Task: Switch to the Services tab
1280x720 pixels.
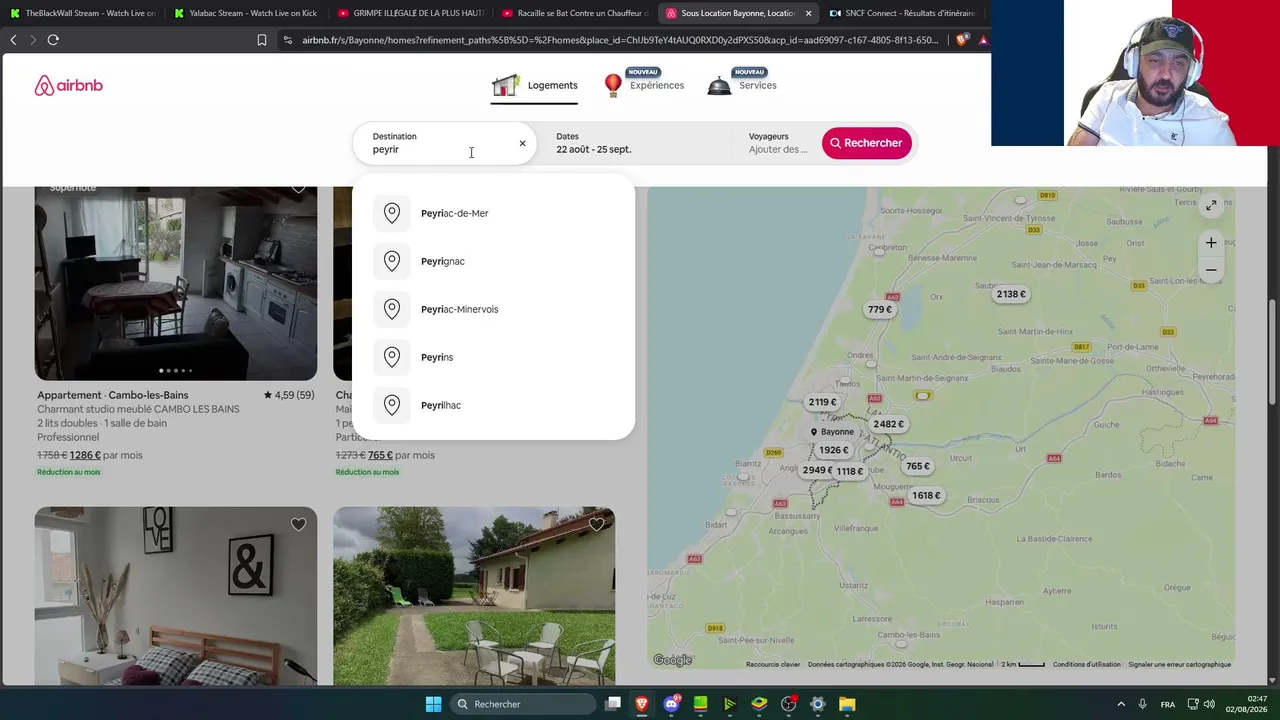Action: tap(742, 85)
